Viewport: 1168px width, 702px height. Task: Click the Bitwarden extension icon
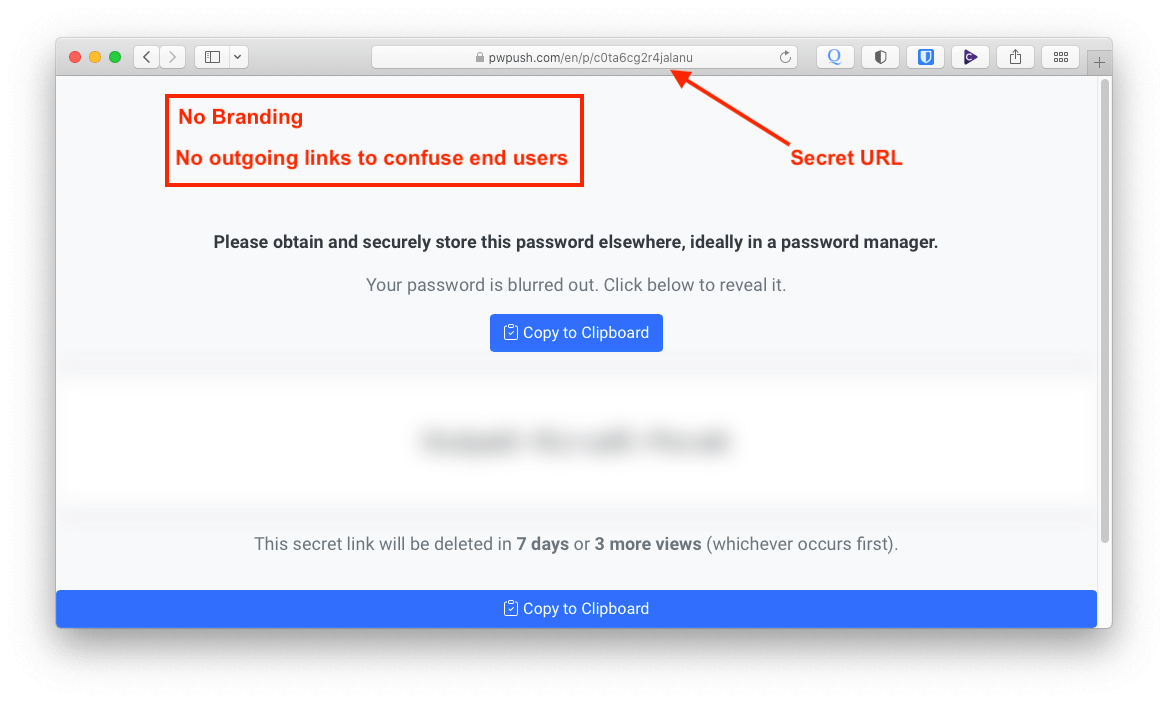[x=925, y=57]
